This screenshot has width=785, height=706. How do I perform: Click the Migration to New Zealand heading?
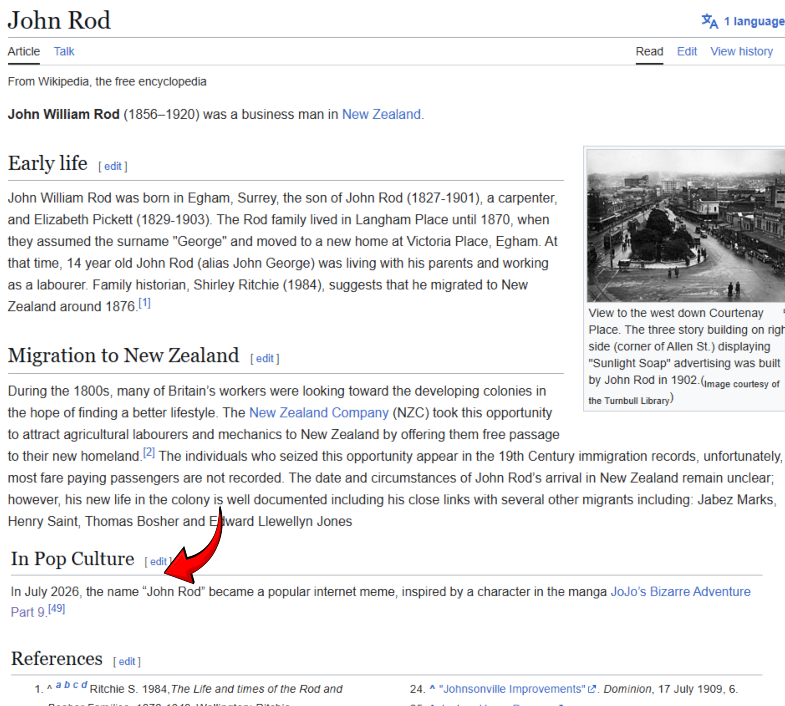123,356
